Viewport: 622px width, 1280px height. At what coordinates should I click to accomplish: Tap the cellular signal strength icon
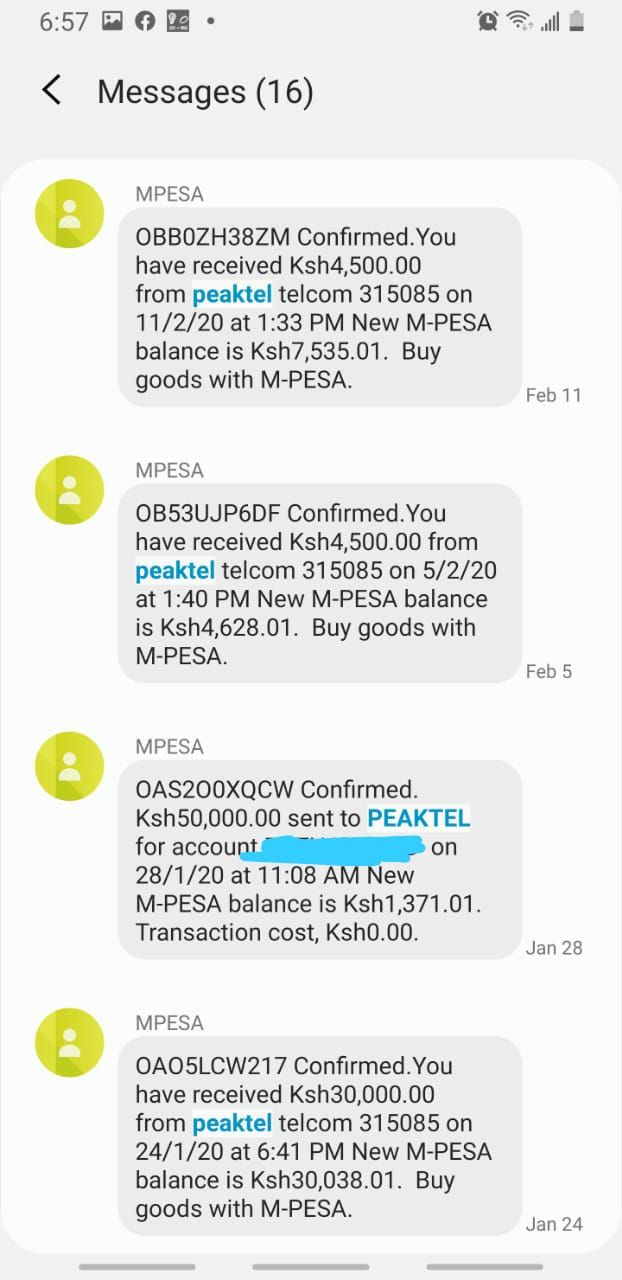(x=549, y=21)
